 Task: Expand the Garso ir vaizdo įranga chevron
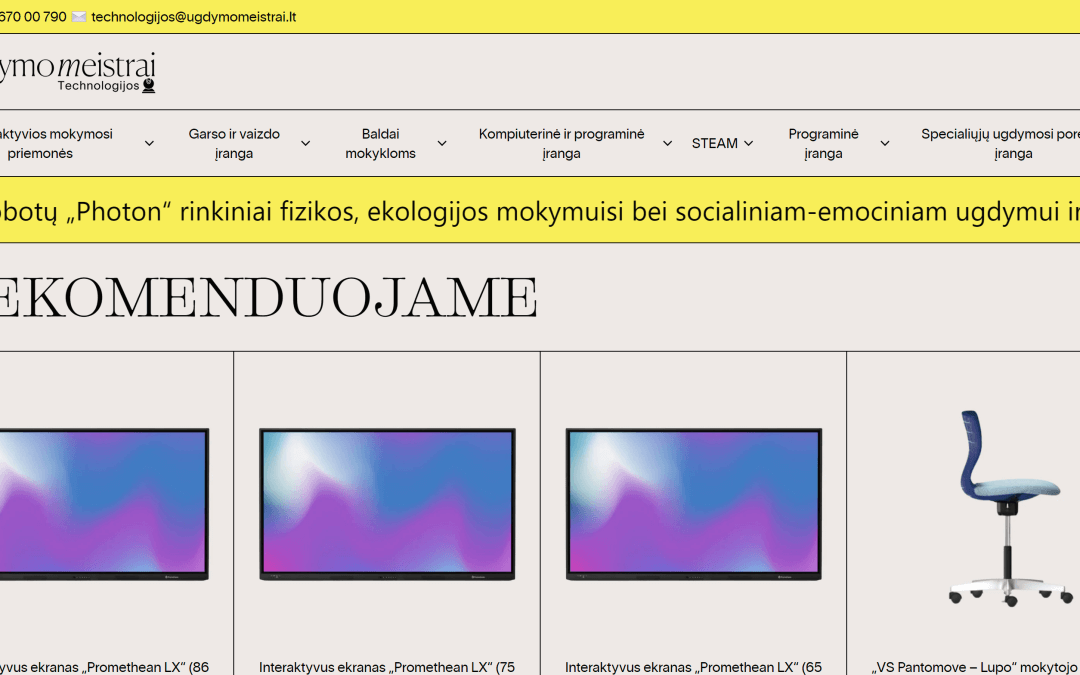(x=305, y=143)
